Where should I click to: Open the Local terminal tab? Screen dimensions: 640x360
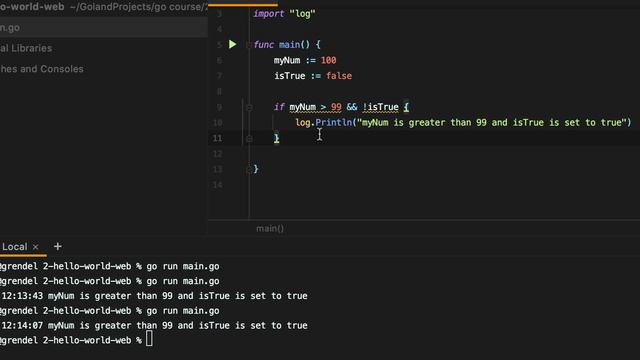[15, 247]
